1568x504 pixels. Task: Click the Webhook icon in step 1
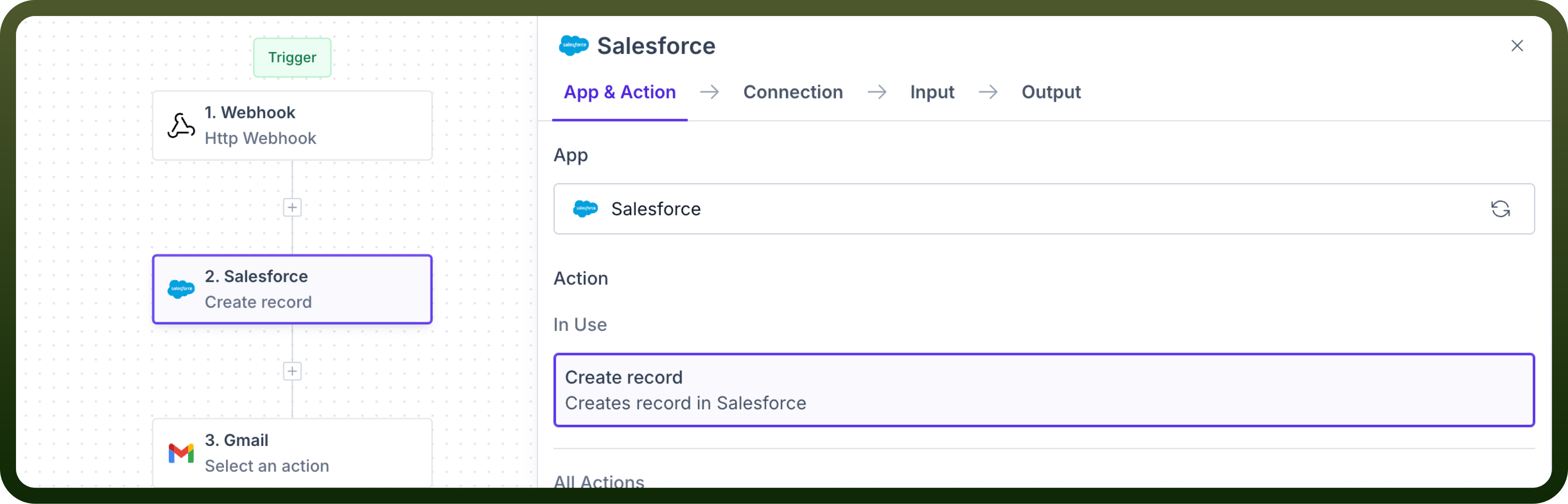pos(181,126)
